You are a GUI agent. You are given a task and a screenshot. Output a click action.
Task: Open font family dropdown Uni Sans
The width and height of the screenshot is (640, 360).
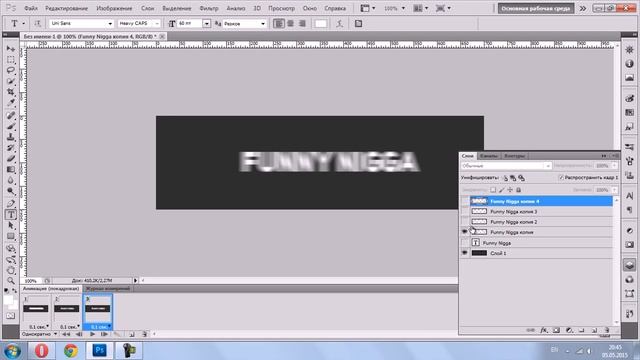[110, 24]
